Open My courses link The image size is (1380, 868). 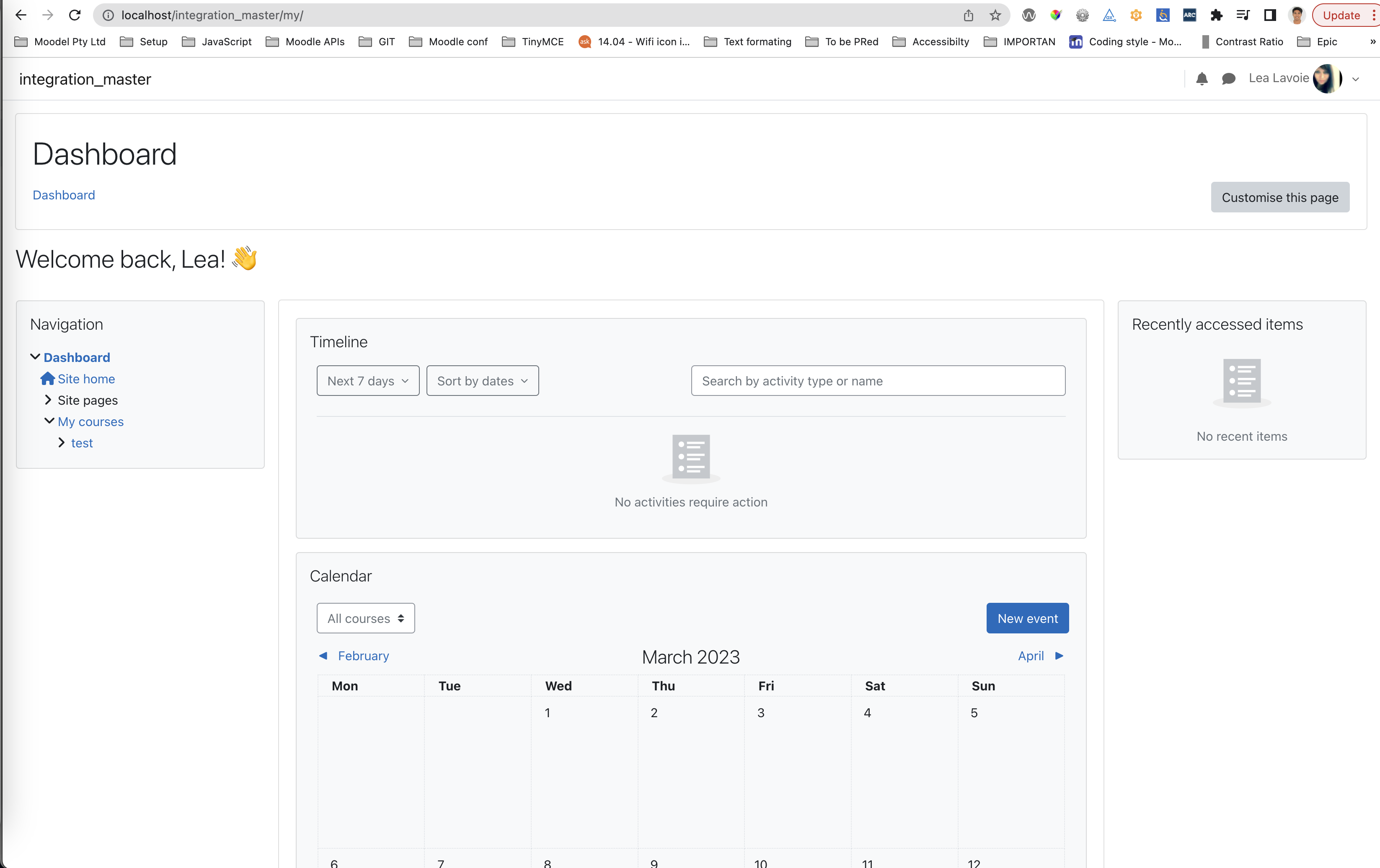[x=90, y=422]
